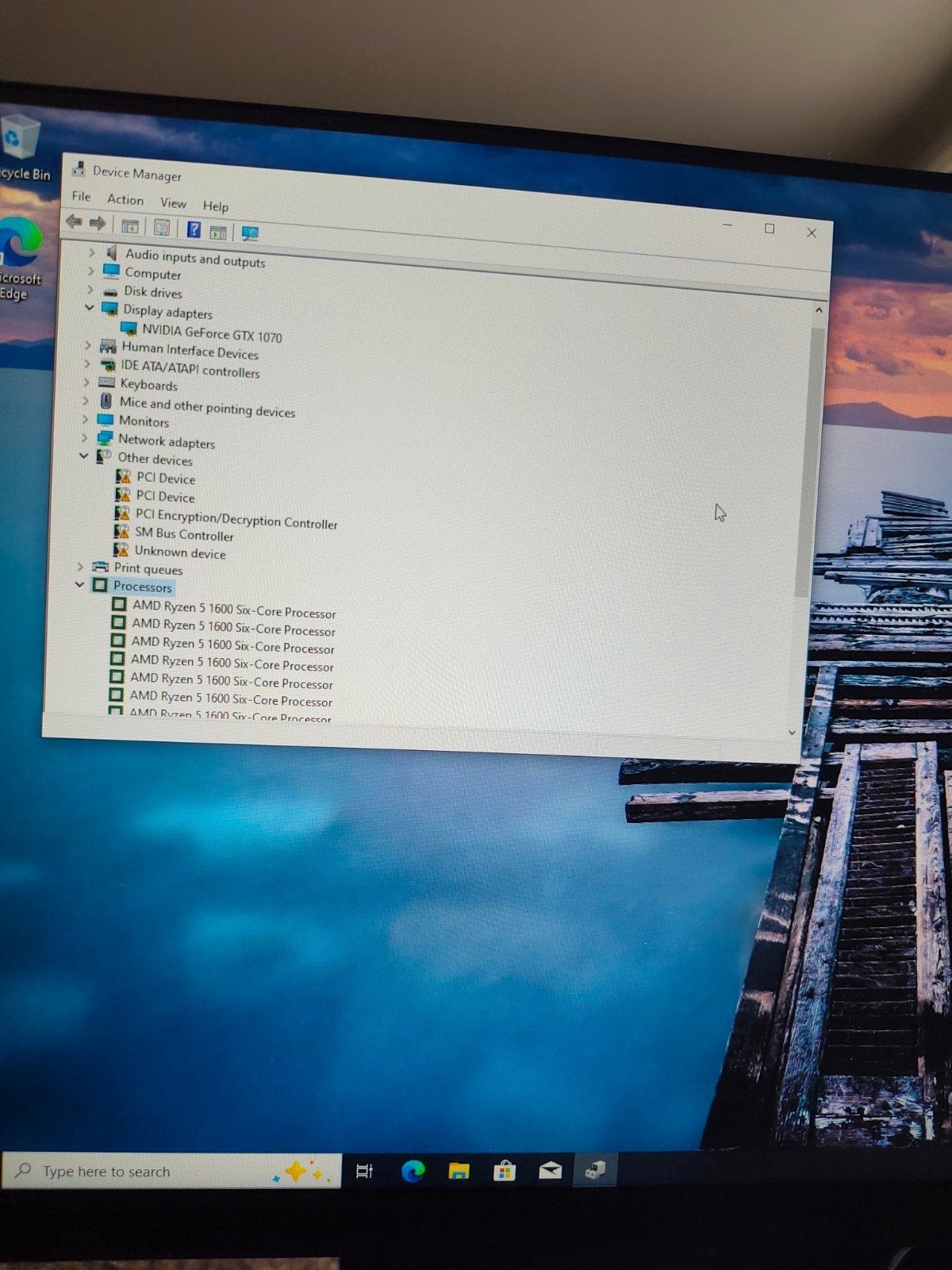
Task: Collapse the Processors node
Action: click(x=79, y=584)
